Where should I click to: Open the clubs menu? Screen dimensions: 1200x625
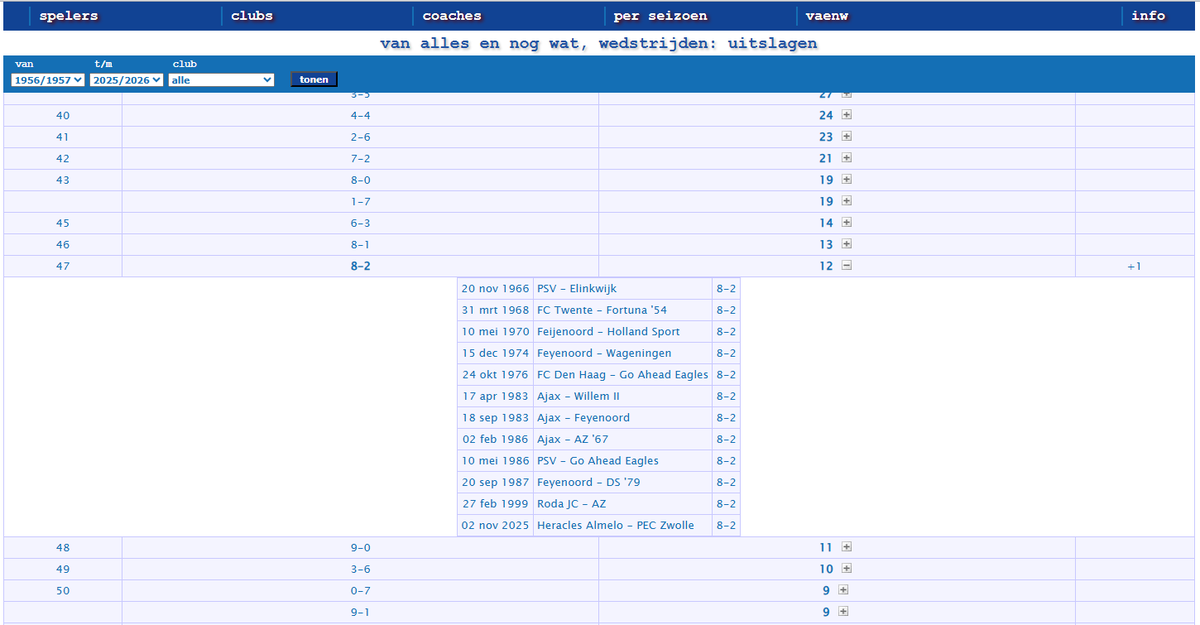pos(252,16)
